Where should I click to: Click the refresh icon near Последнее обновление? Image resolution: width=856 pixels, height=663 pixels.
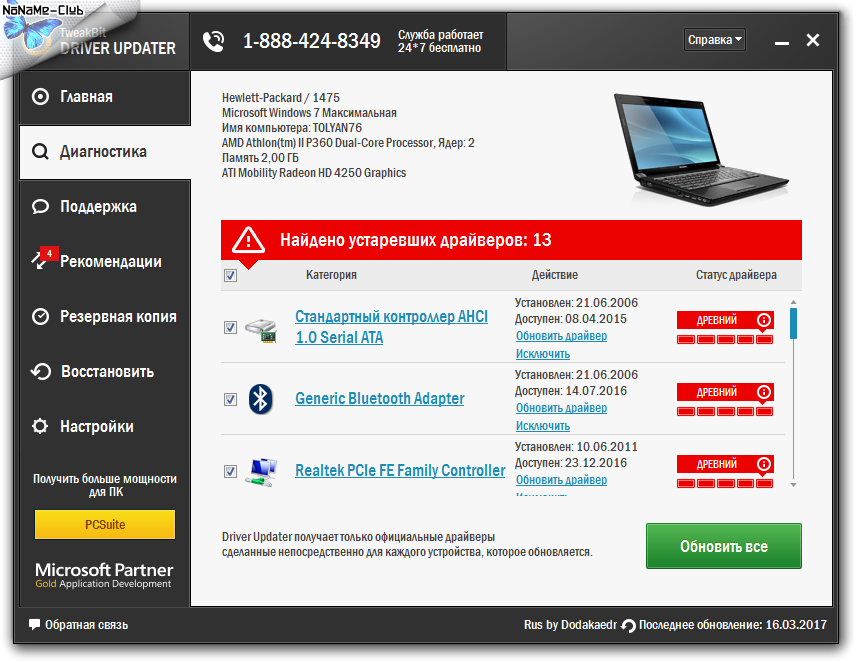click(628, 625)
